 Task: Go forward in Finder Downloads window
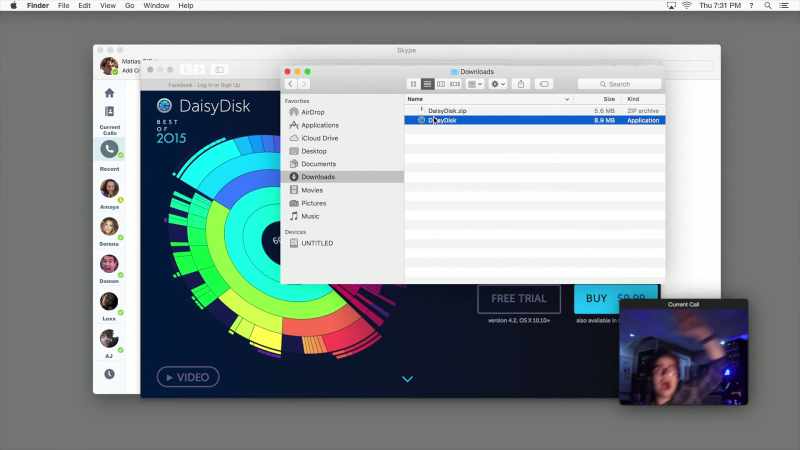[x=304, y=84]
